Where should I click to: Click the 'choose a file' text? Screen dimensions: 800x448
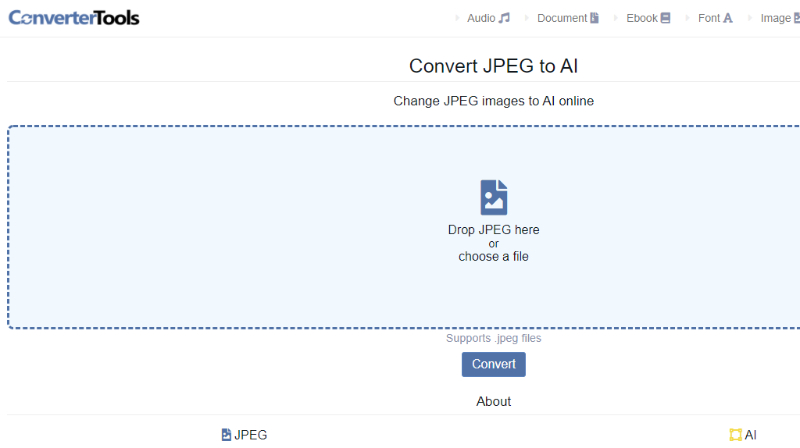(x=493, y=257)
